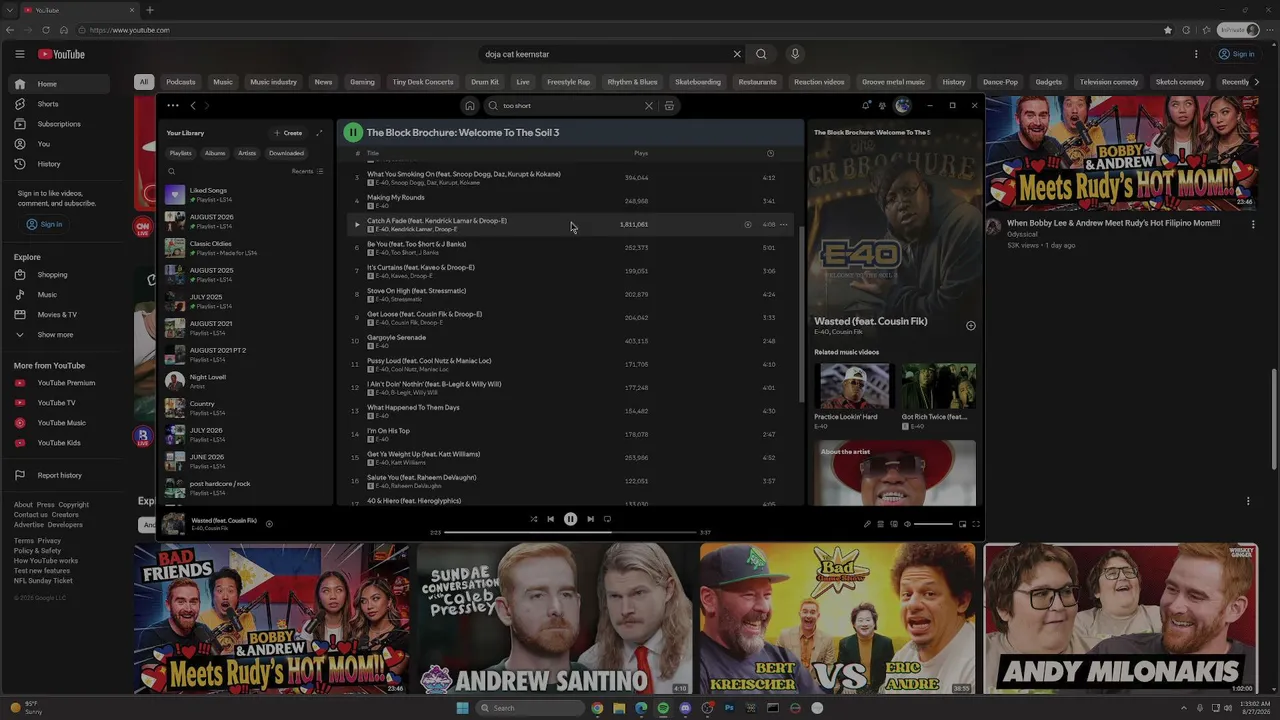This screenshot has width=1280, height=720.
Task: Open Night Lovell artist in library
Action: point(245,381)
